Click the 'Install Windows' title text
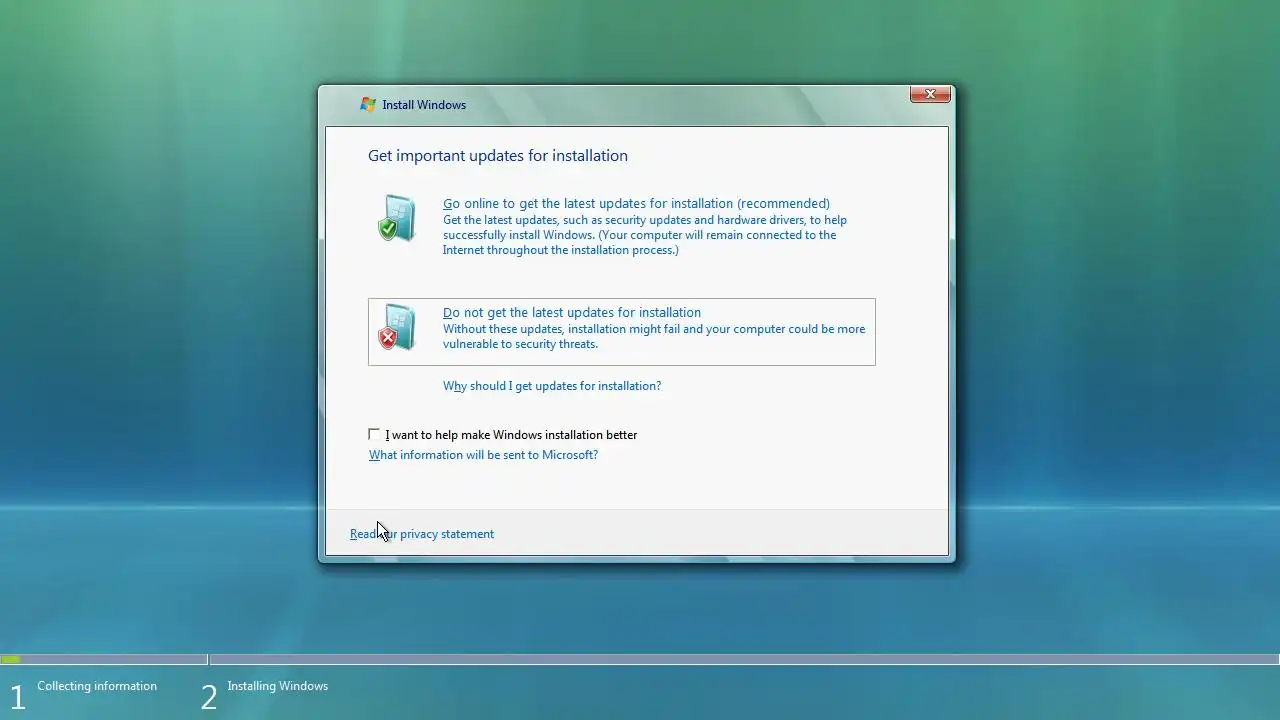Viewport: 1280px width, 720px height. point(424,105)
